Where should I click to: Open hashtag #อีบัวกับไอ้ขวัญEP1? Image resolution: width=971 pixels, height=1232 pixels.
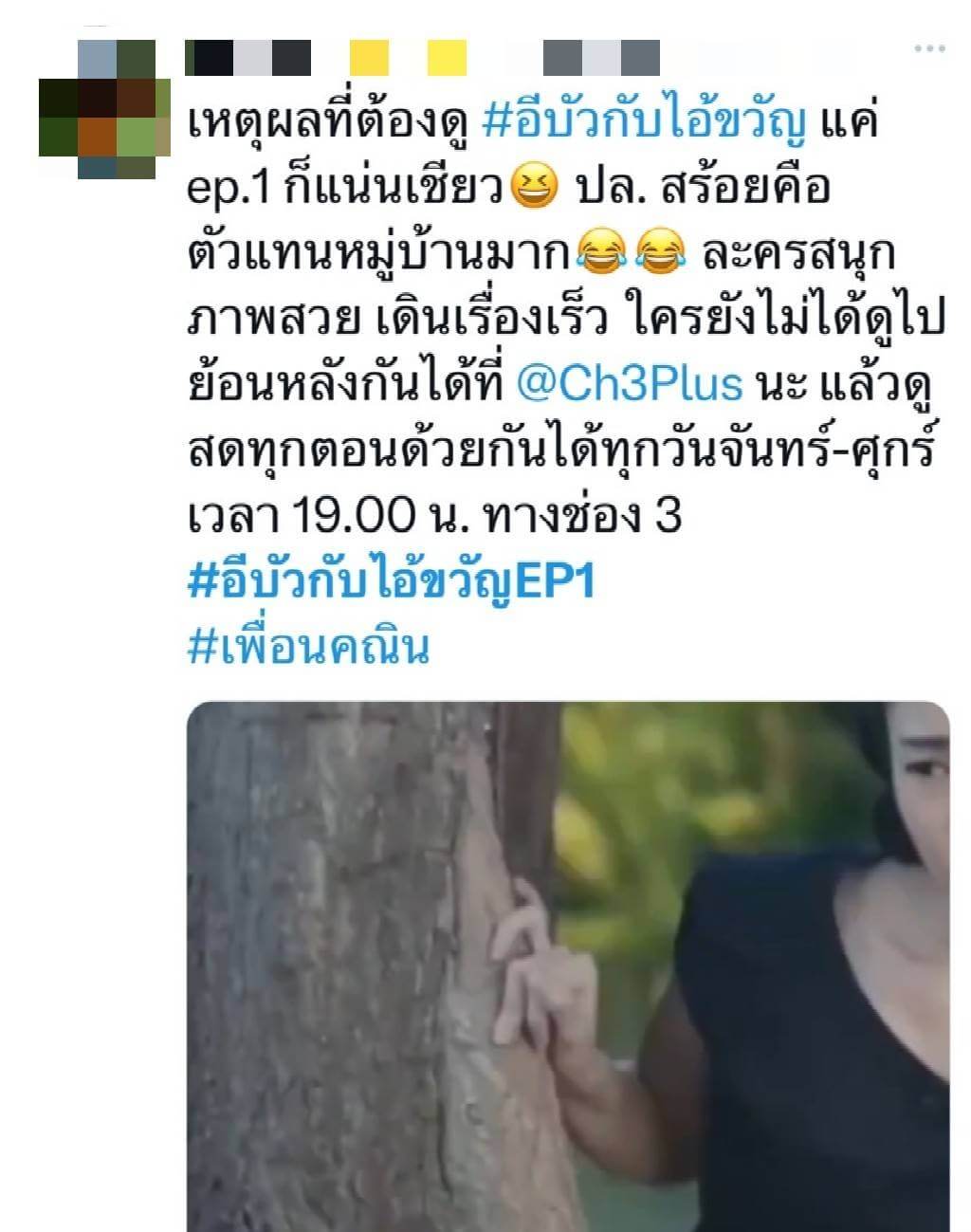[391, 579]
